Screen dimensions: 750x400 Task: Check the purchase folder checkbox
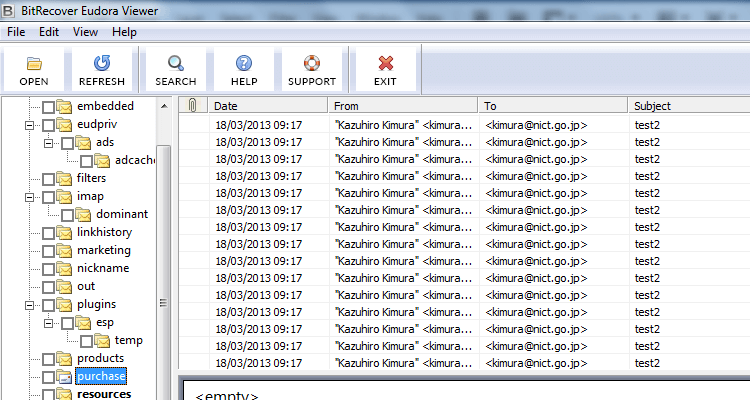[x=48, y=378]
